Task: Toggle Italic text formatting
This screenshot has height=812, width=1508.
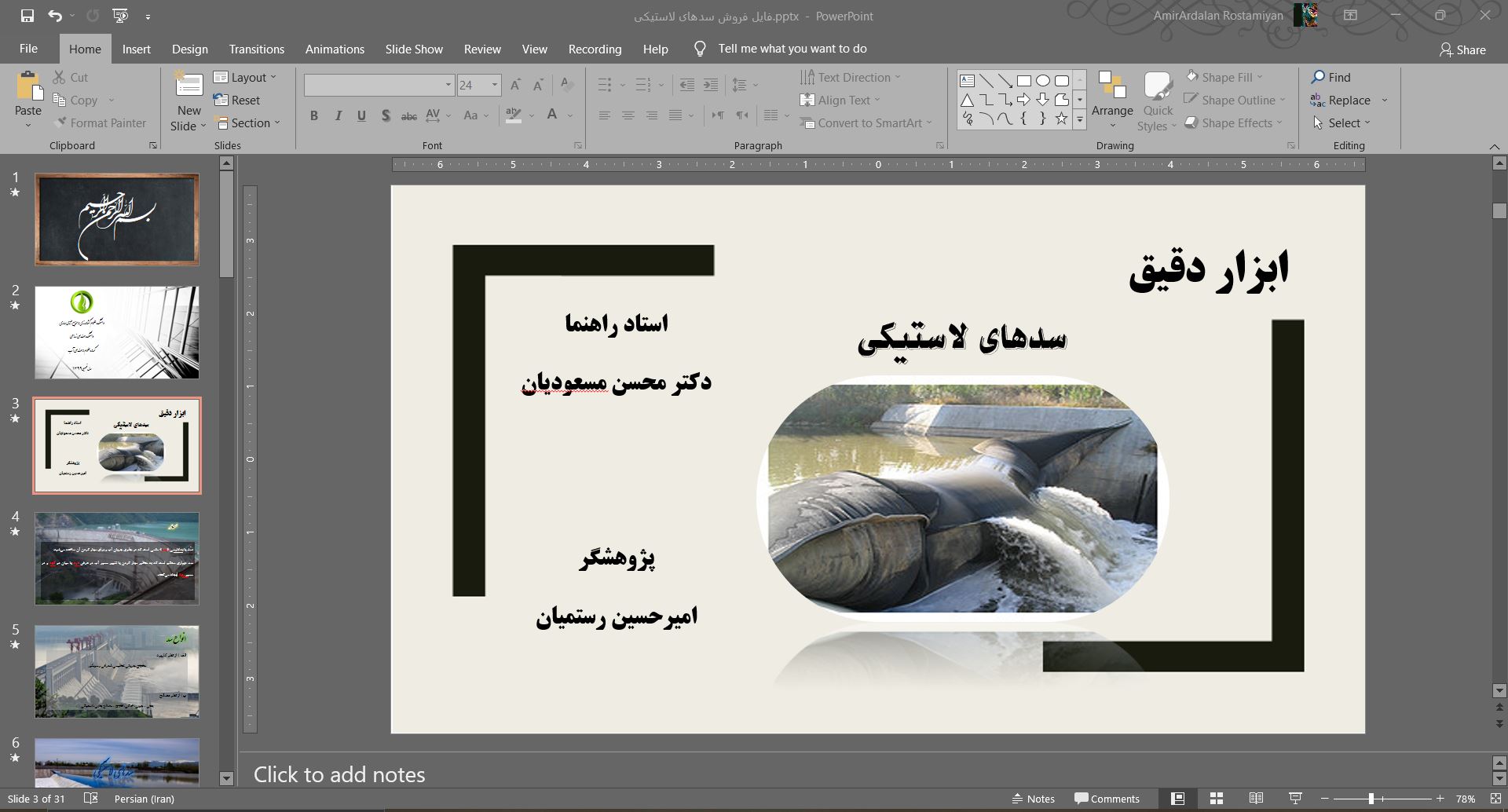Action: click(338, 116)
